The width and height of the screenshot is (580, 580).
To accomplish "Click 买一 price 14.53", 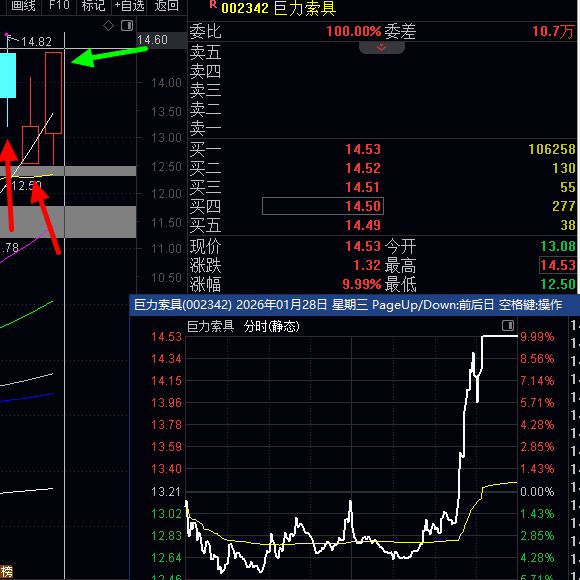I will tap(363, 149).
